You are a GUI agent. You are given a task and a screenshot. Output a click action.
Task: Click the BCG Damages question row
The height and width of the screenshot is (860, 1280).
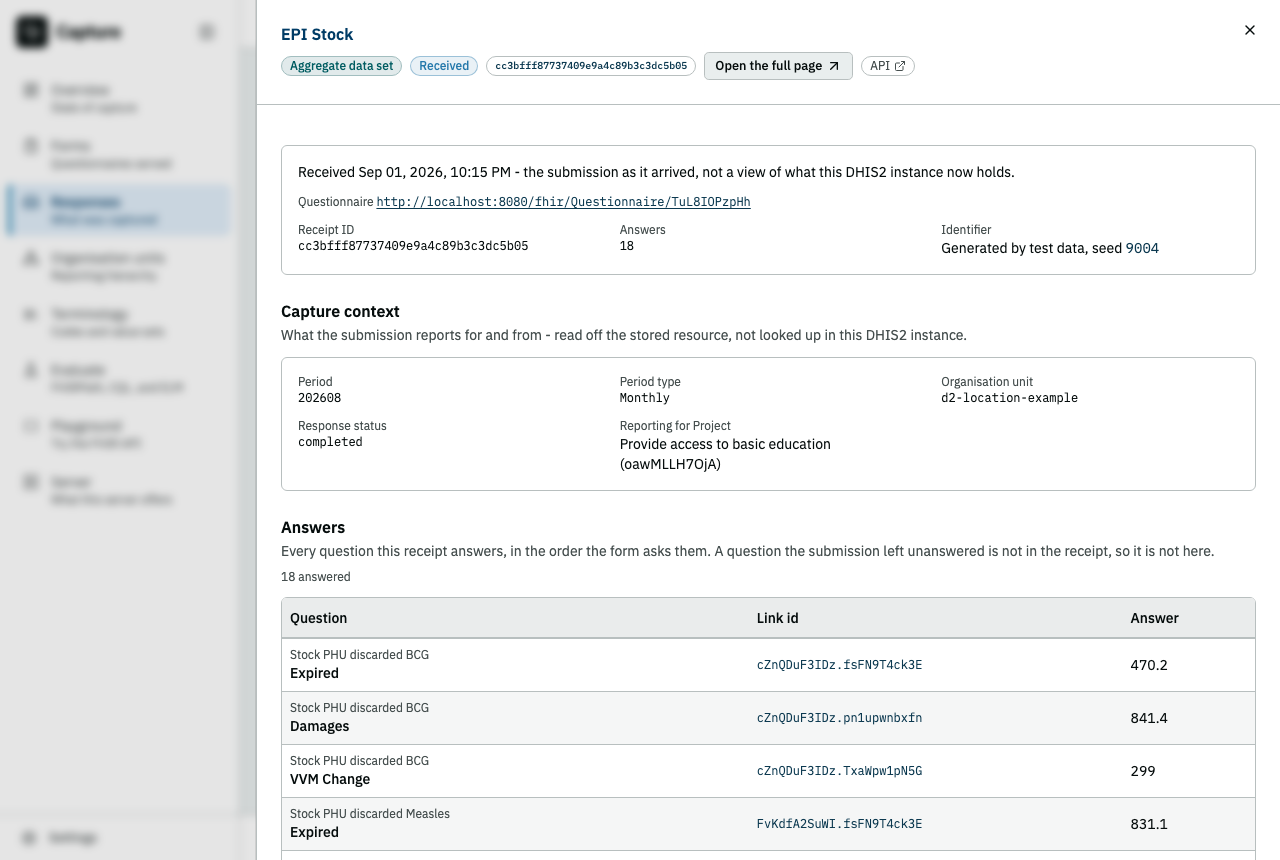(768, 718)
